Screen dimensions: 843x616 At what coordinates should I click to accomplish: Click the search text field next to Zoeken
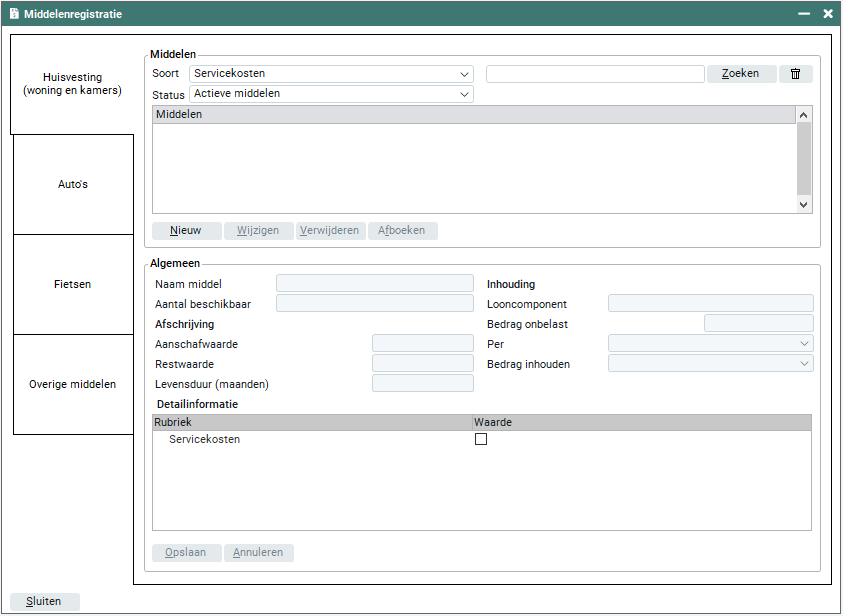pyautogui.click(x=595, y=74)
